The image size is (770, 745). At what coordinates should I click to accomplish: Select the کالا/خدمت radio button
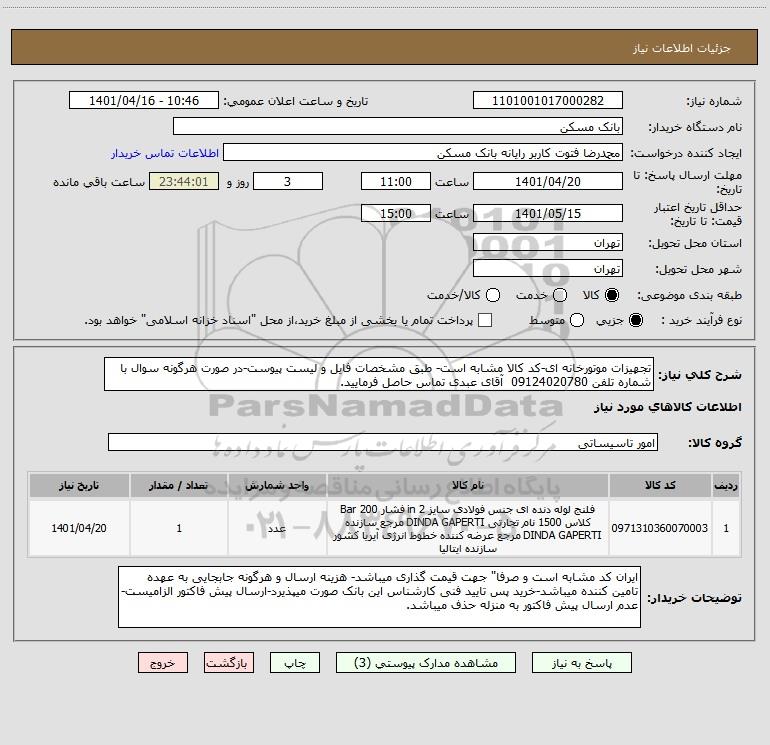493,295
